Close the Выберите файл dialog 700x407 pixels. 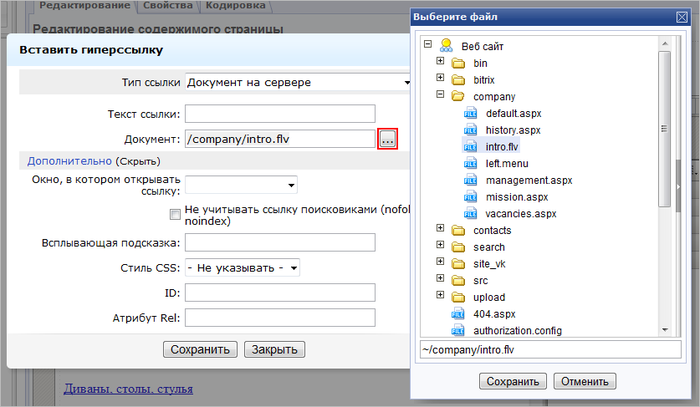coord(682,17)
